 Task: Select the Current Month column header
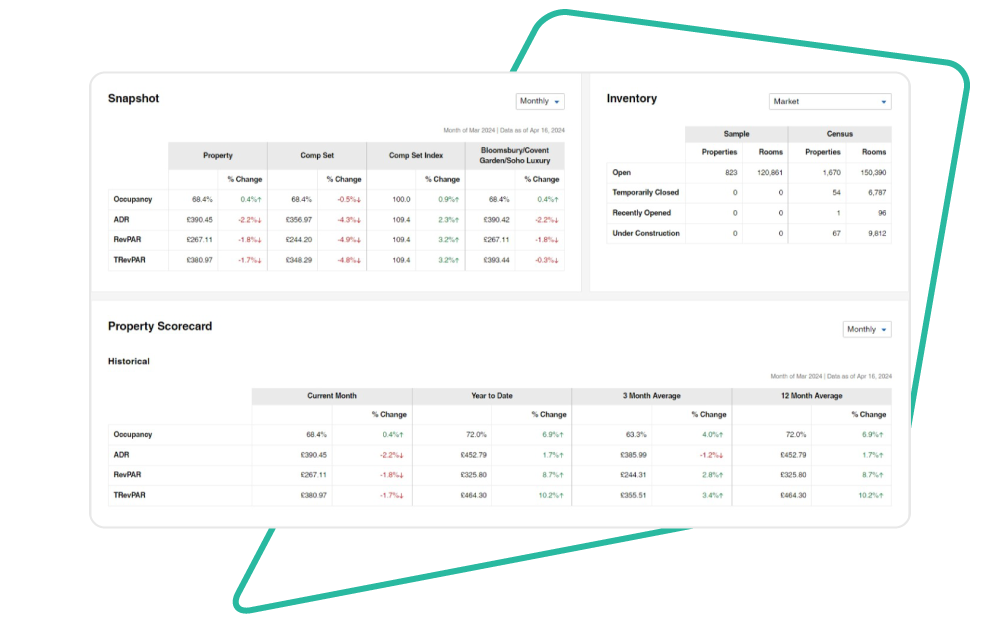point(331,396)
